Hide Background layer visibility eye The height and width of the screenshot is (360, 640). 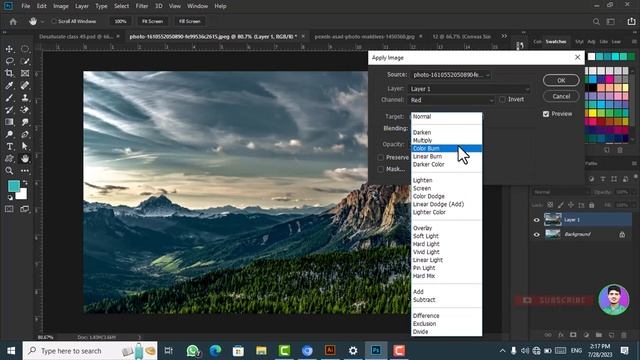[536, 235]
